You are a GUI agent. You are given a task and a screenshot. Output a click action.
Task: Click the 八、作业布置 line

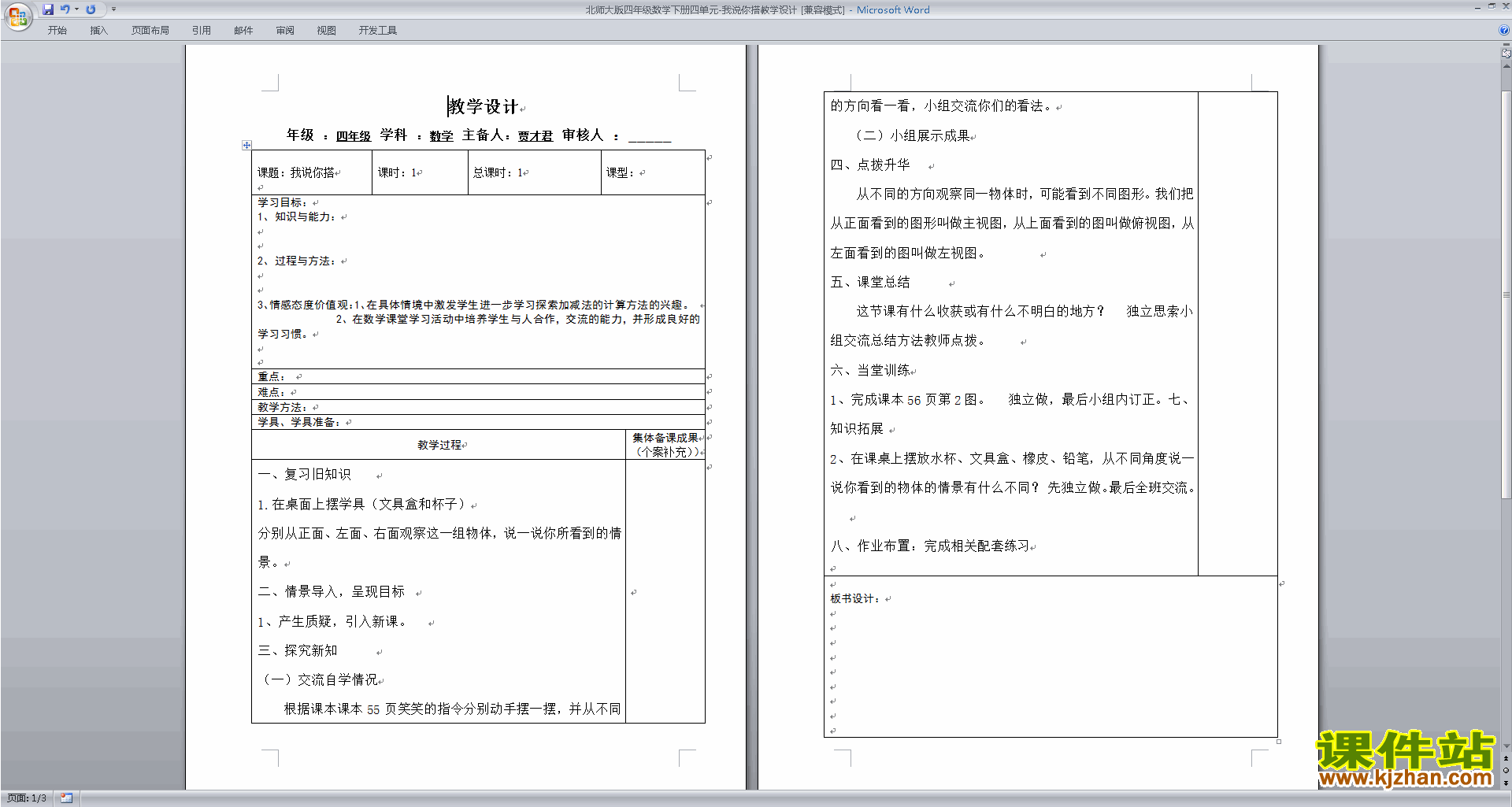[x=929, y=546]
